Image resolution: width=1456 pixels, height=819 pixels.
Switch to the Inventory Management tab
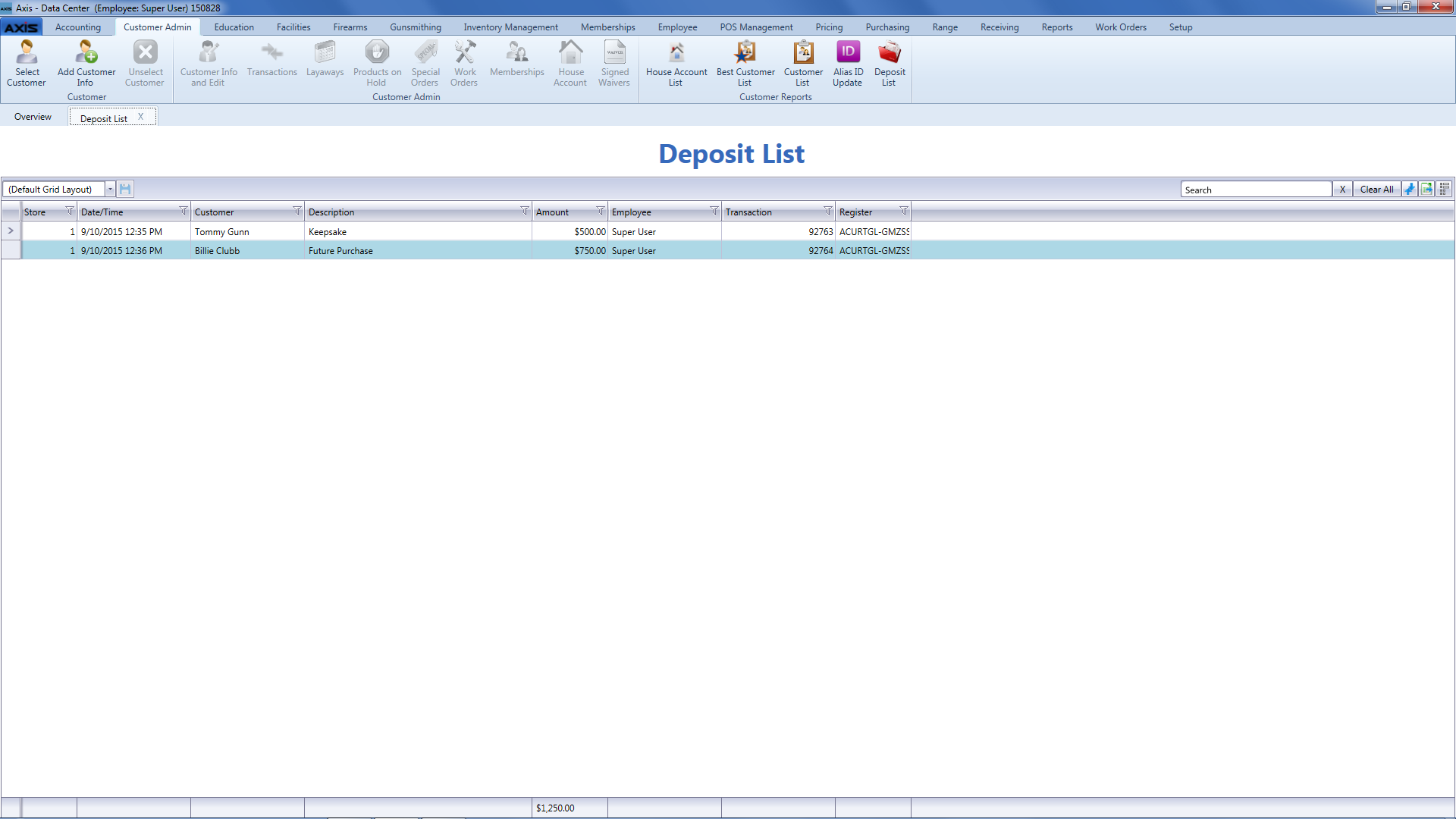tap(511, 27)
